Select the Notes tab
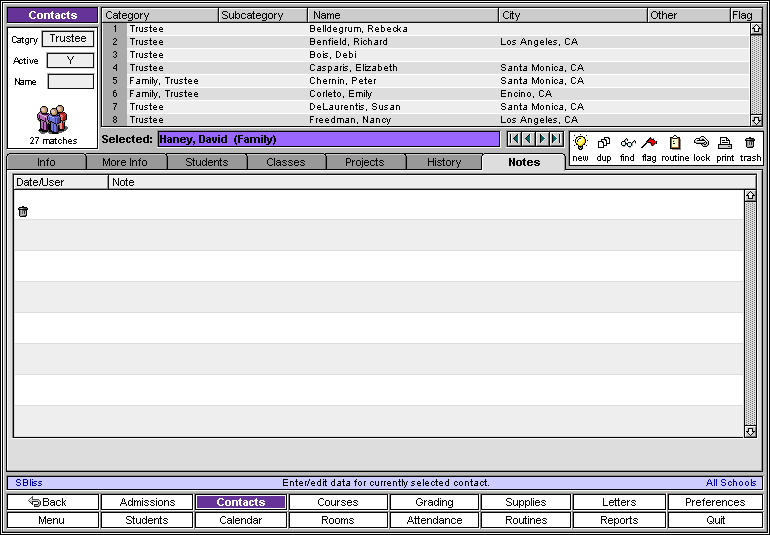770x535 pixels. coord(524,162)
